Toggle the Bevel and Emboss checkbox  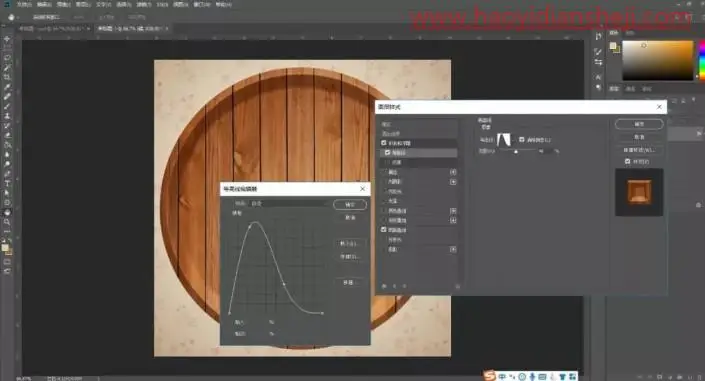384,143
